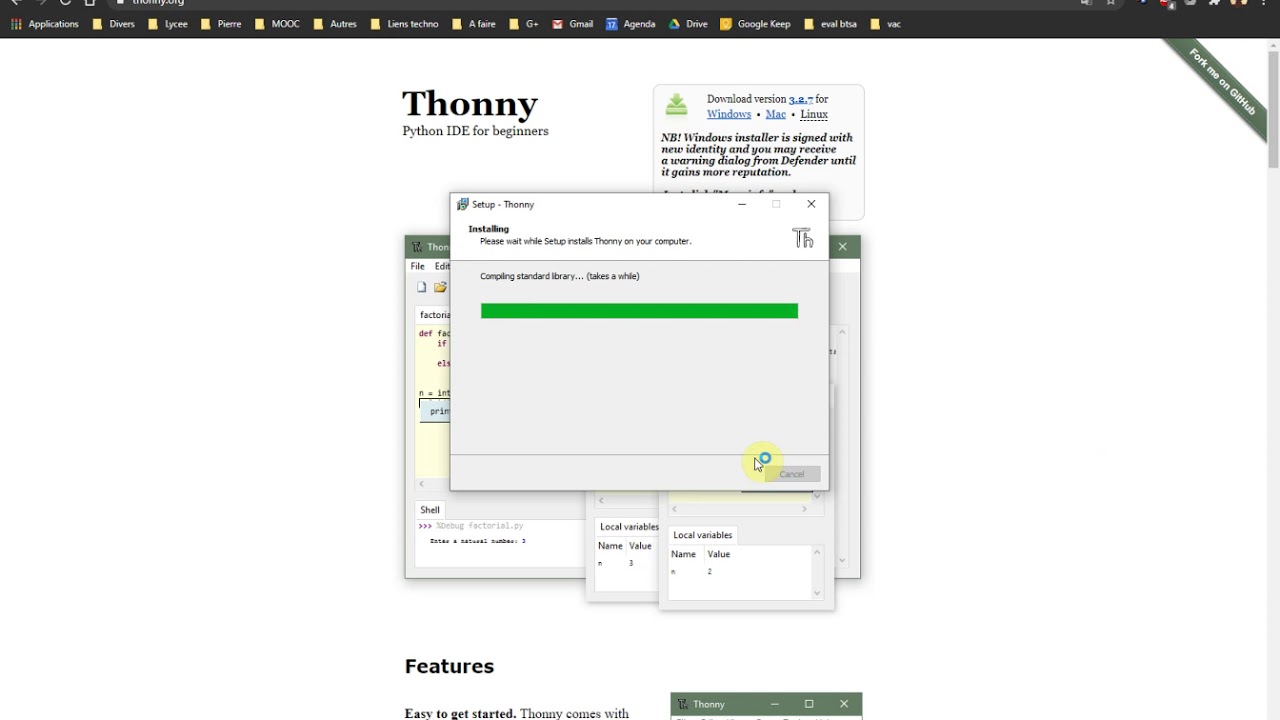
Task: Open the eval btsa bookmark folder
Action: [x=830, y=24]
